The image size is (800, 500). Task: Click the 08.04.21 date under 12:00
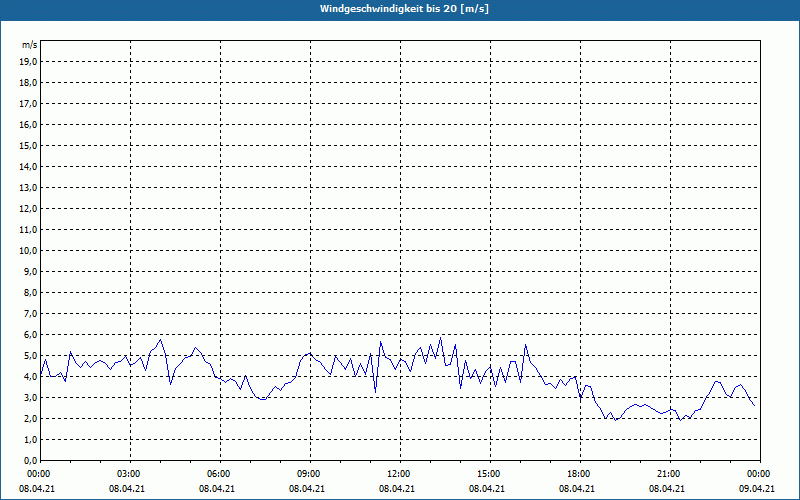[396, 489]
